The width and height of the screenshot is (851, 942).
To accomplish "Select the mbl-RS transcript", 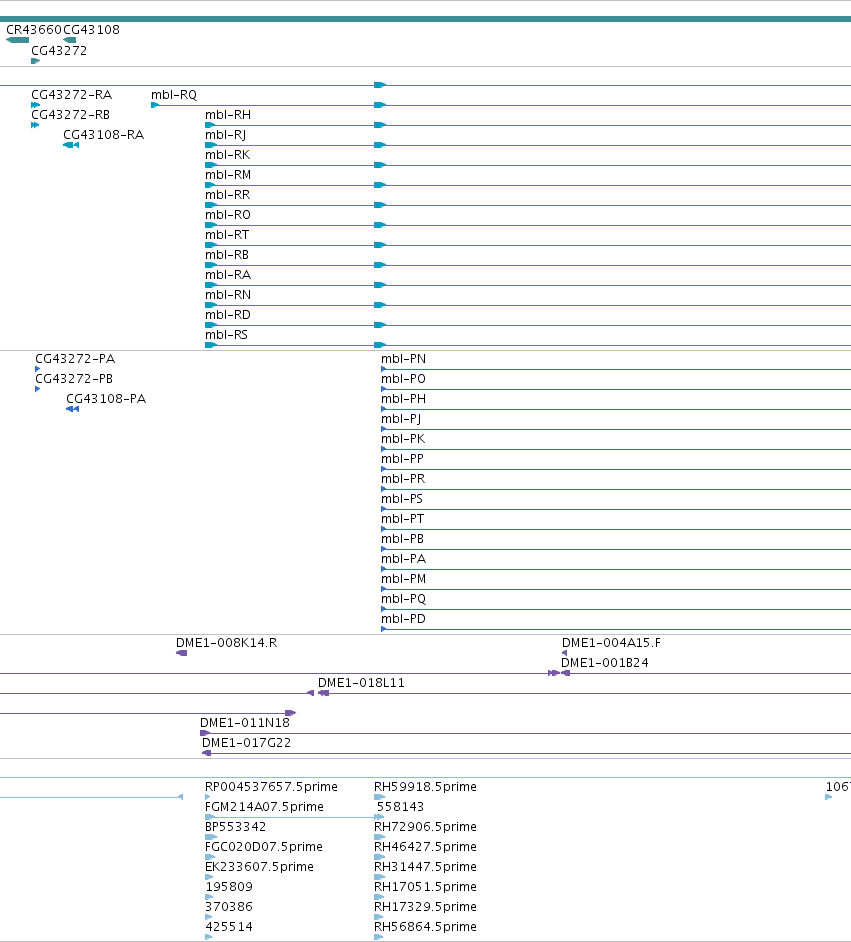I will (226, 335).
